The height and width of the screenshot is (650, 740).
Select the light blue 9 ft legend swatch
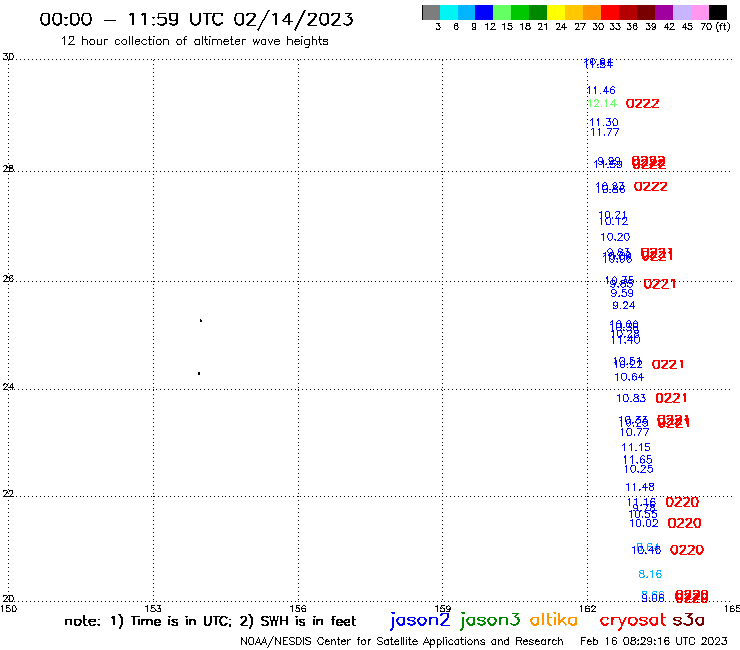(x=466, y=12)
